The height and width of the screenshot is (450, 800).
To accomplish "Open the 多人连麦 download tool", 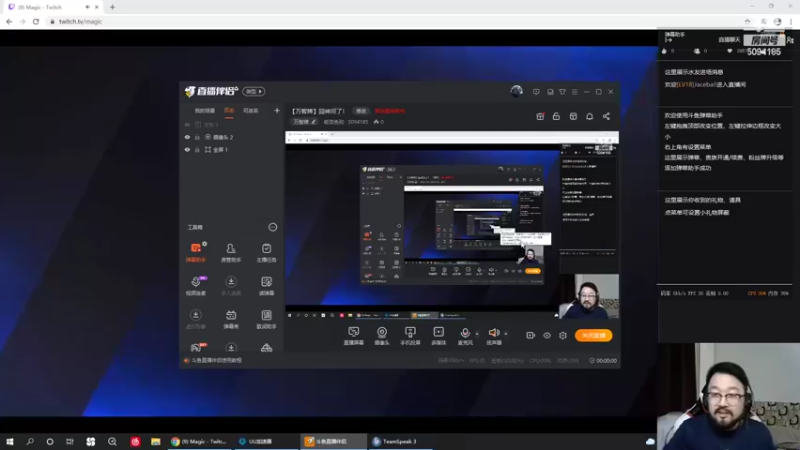I will [231, 286].
